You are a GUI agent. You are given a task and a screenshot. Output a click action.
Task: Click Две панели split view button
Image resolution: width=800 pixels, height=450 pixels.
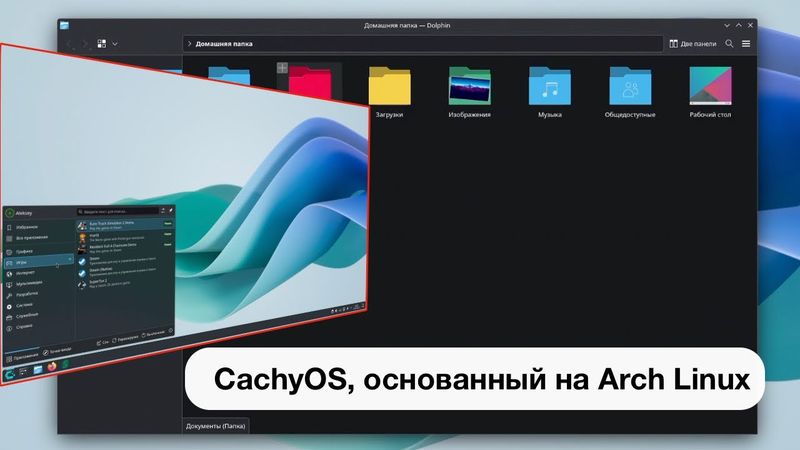(x=693, y=44)
